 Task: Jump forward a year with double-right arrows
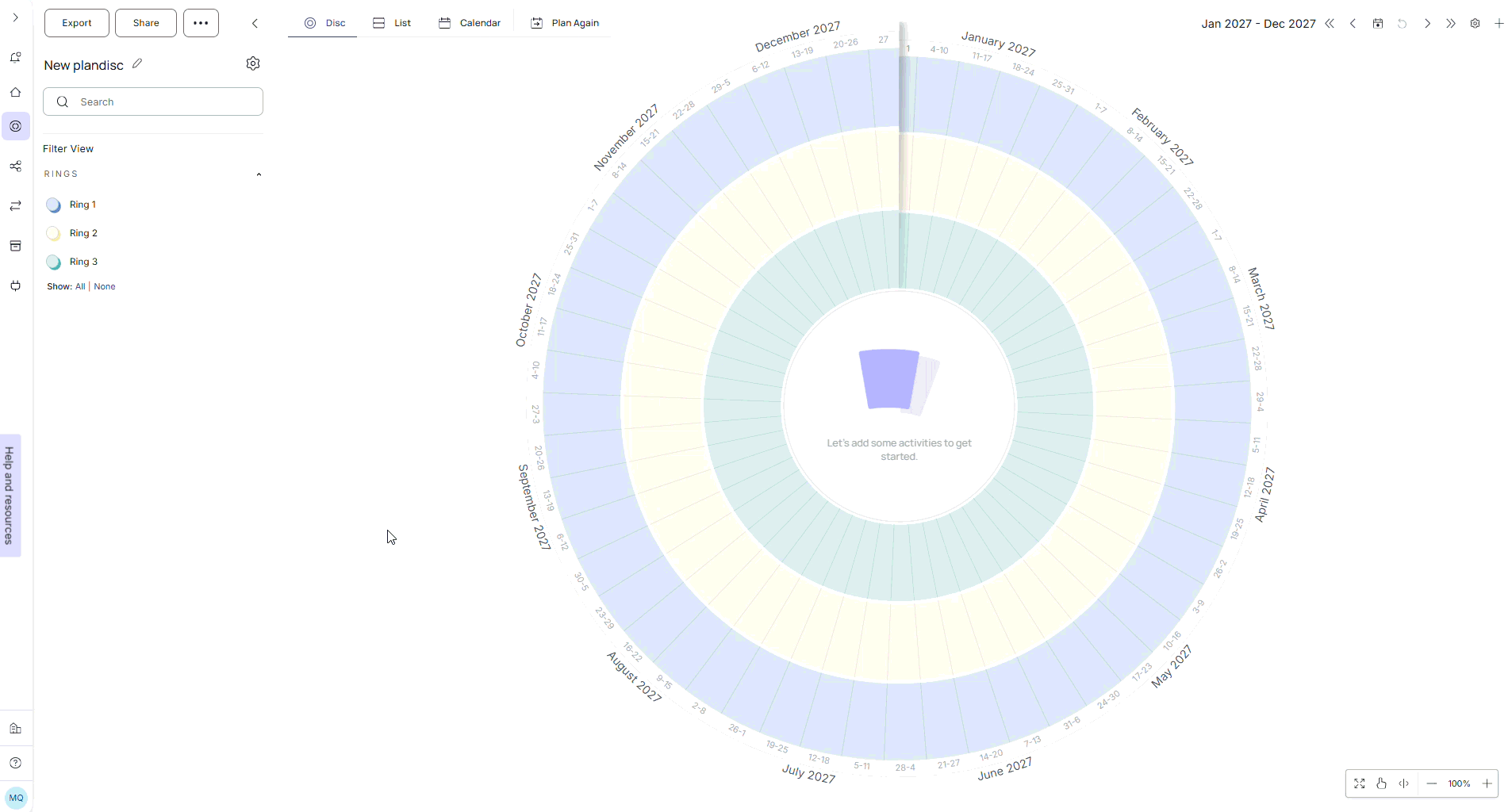click(1451, 24)
